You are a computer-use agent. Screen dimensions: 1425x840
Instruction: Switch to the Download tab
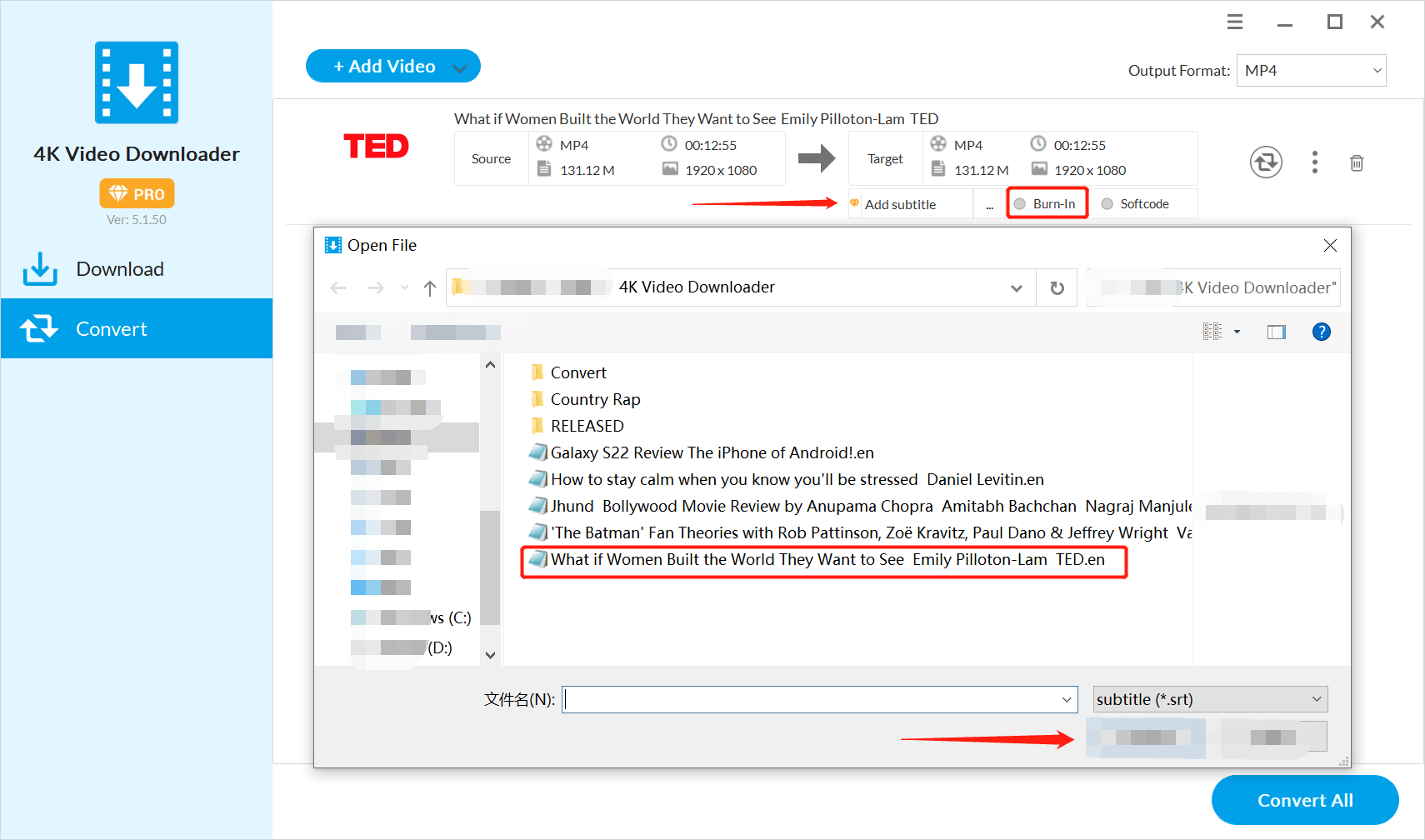pyautogui.click(x=120, y=269)
